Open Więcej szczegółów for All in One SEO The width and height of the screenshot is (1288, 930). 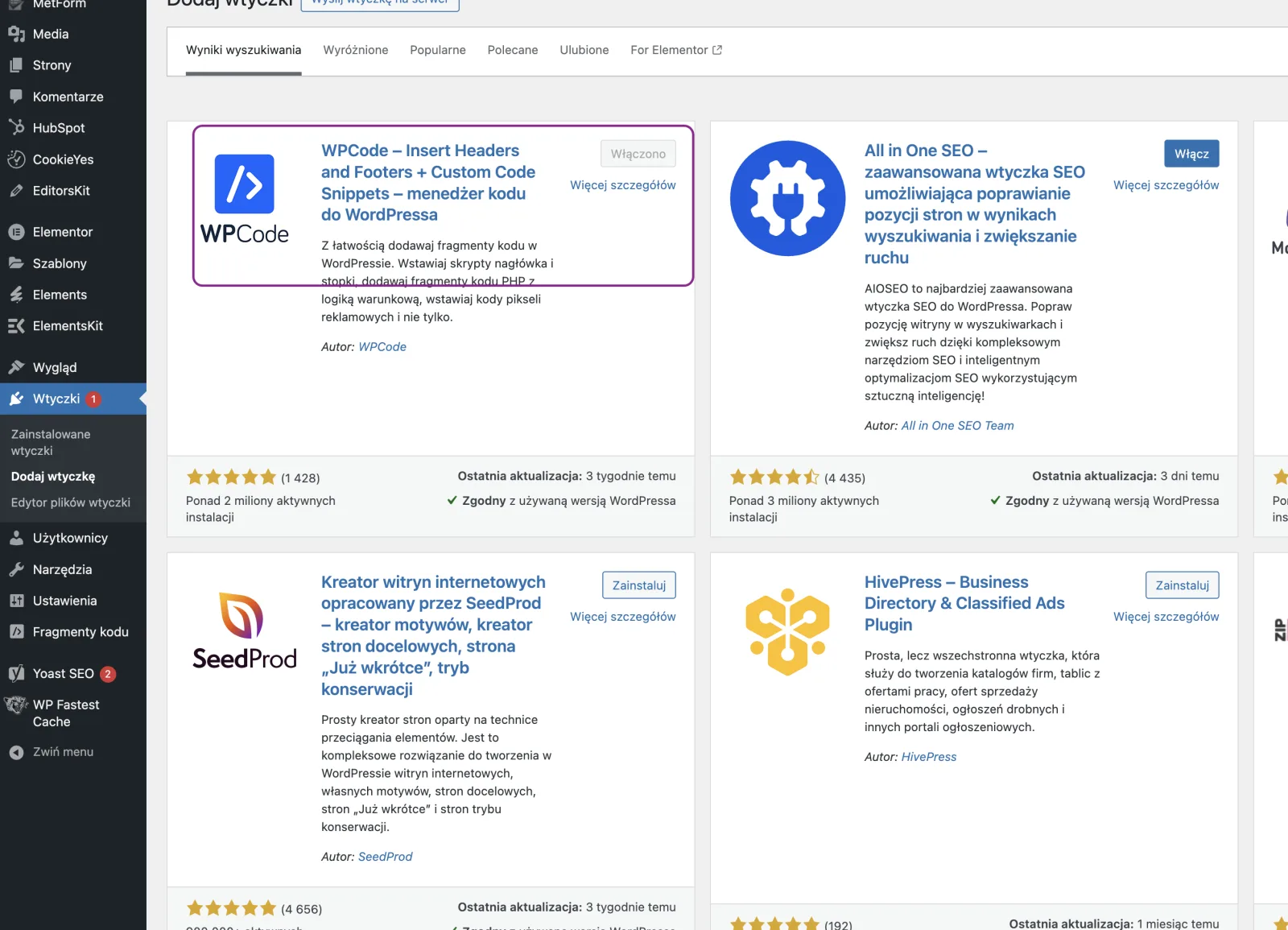1166,185
